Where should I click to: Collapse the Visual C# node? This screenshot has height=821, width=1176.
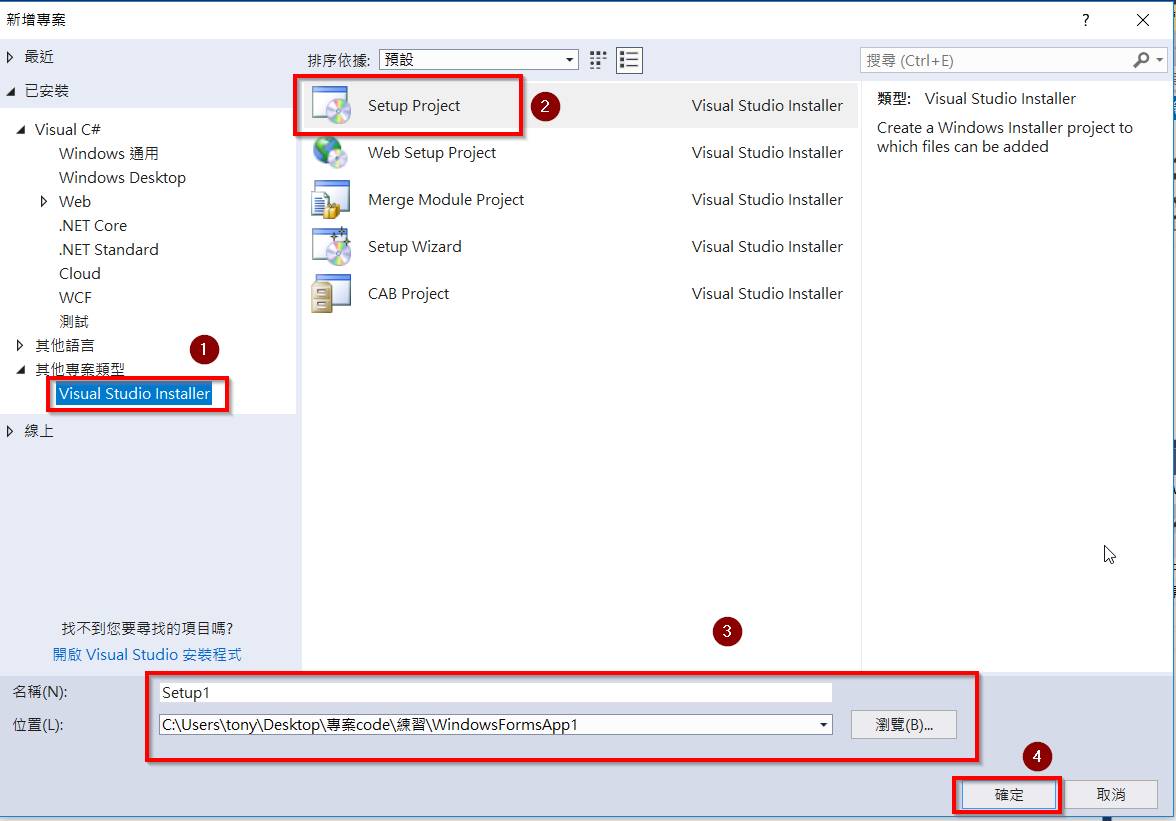click(21, 130)
